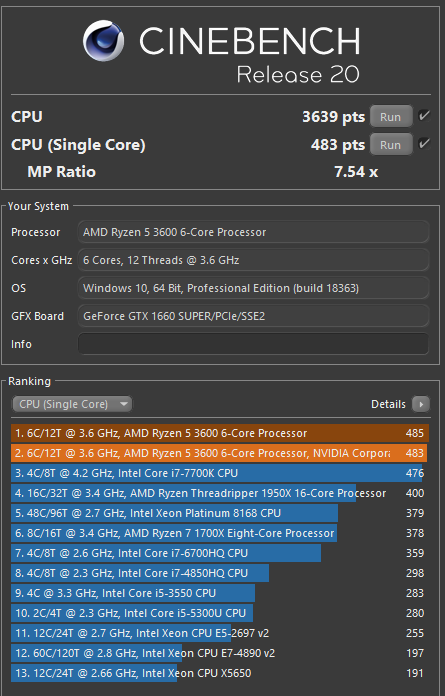Open the CPU (Single Core) ranking dropdown

[x=72, y=404]
